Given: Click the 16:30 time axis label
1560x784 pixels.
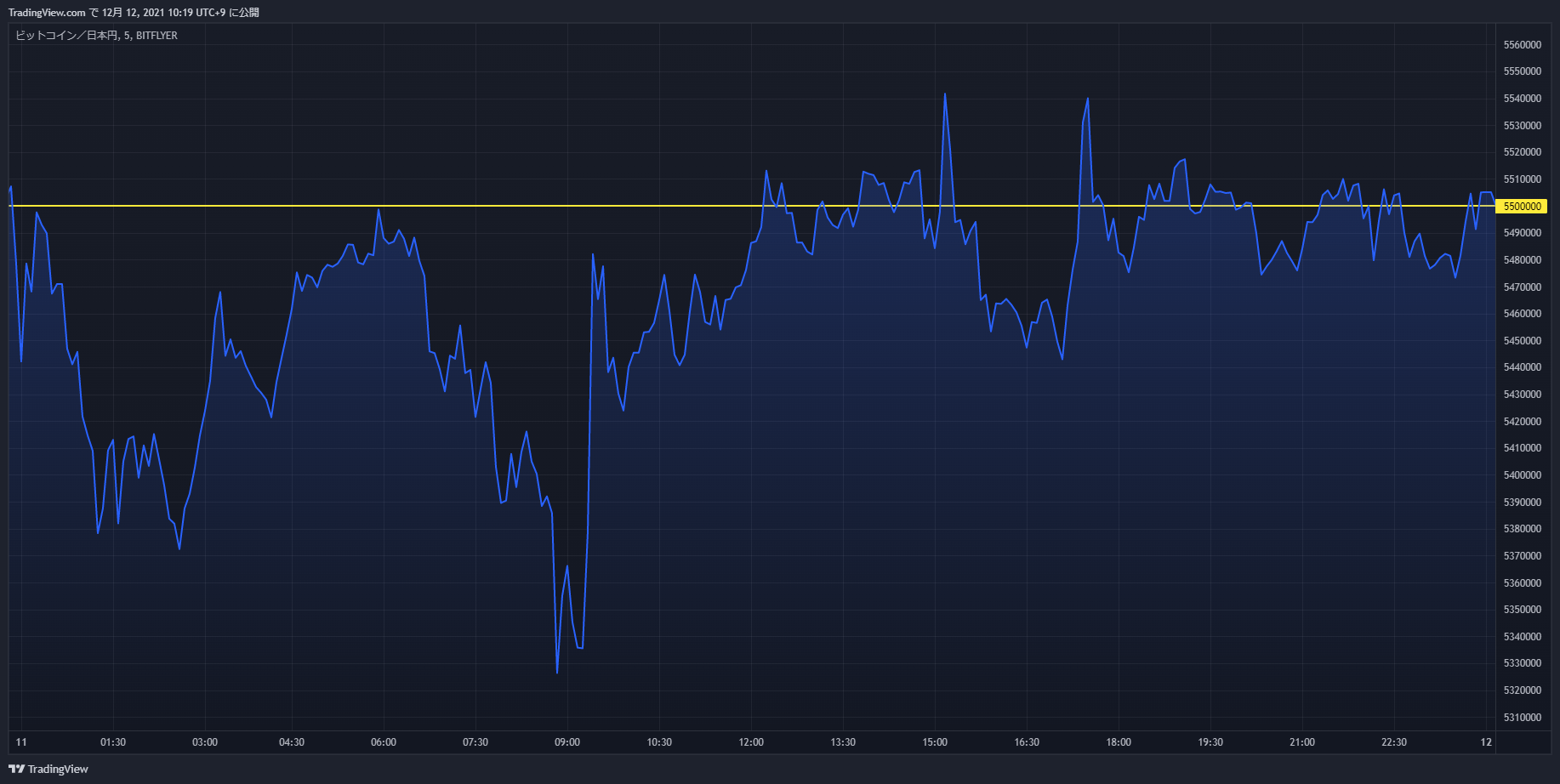Looking at the screenshot, I should point(1027,742).
